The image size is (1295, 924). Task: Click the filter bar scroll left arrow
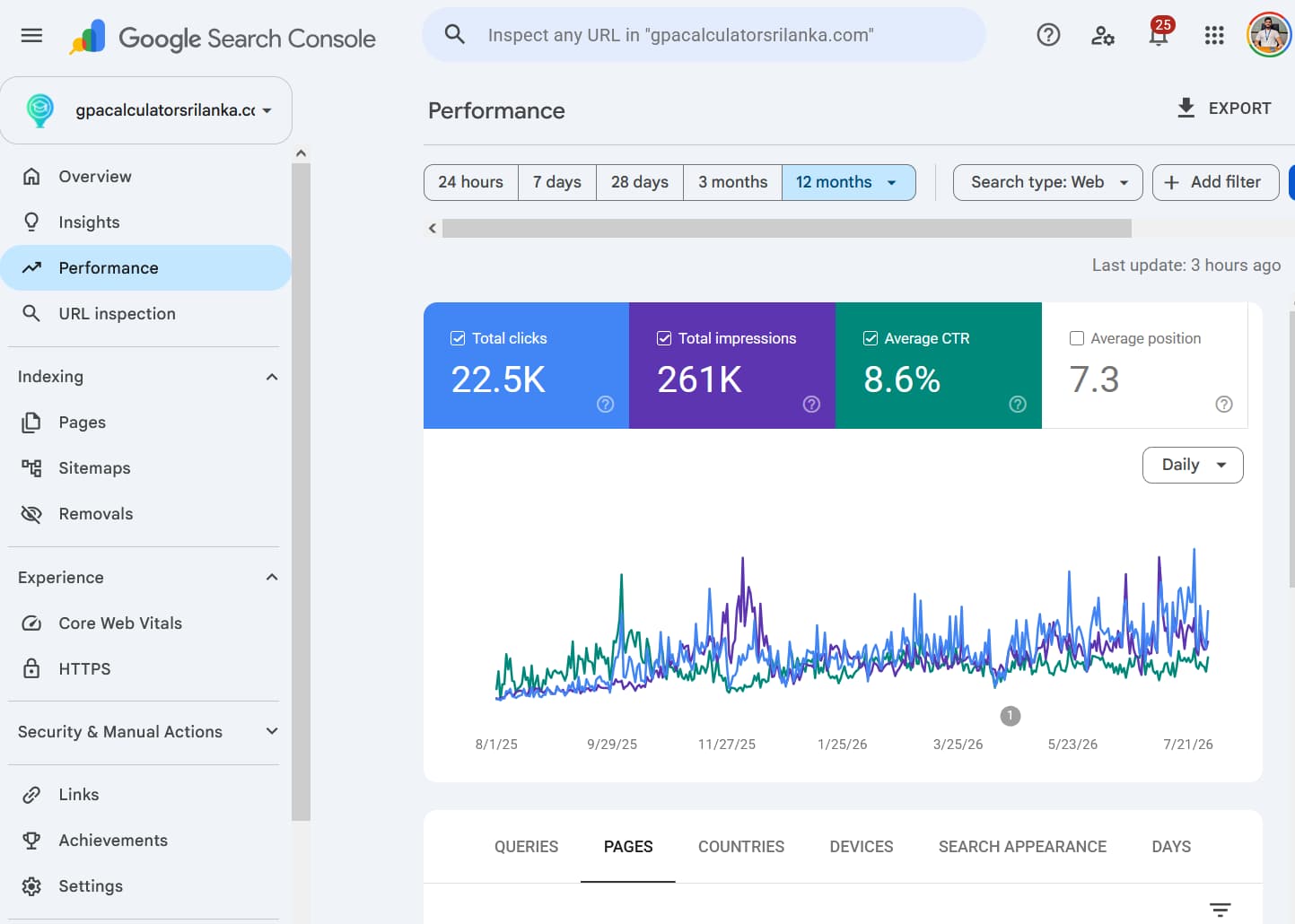click(433, 228)
